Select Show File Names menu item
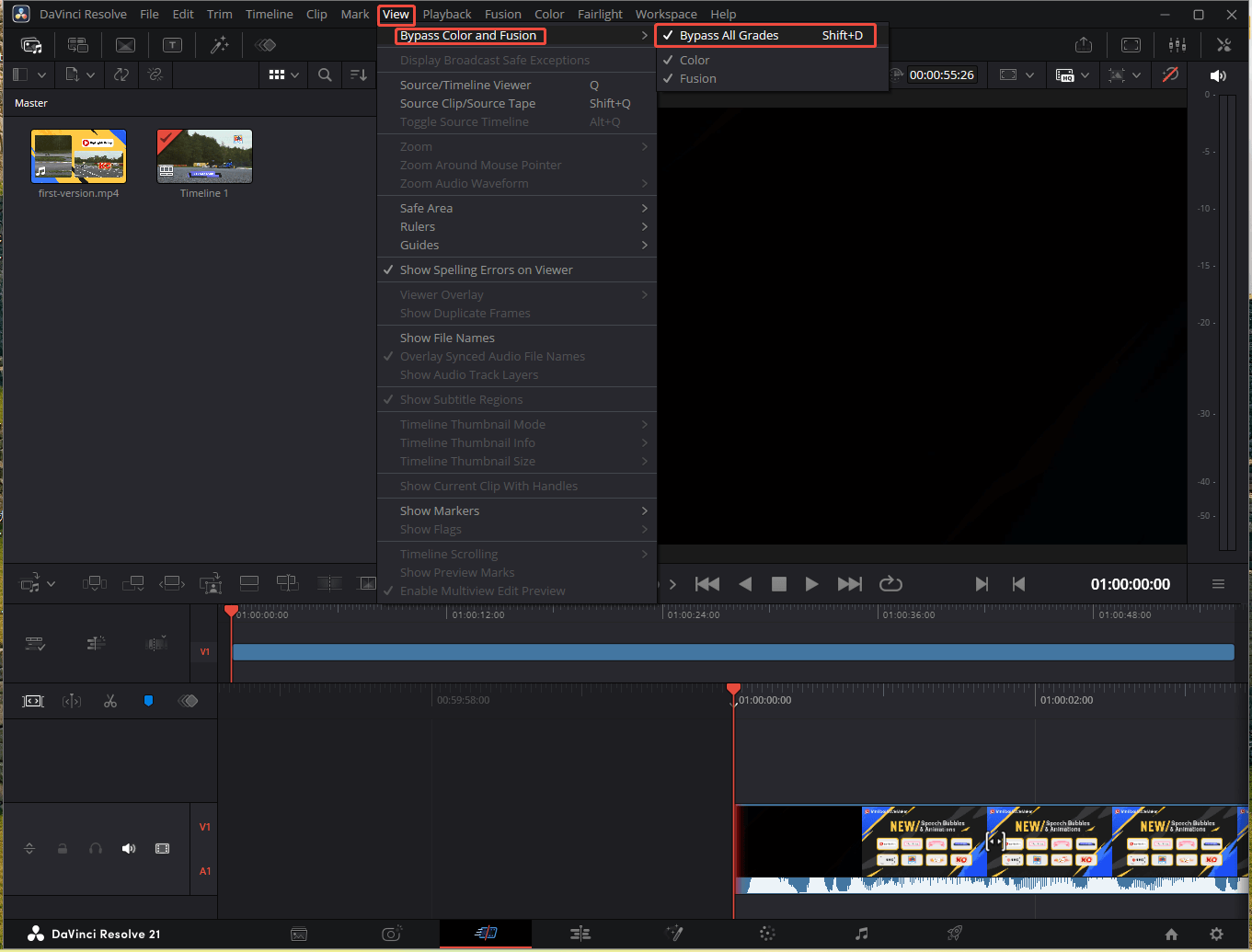The width and height of the screenshot is (1252, 952). [517, 338]
